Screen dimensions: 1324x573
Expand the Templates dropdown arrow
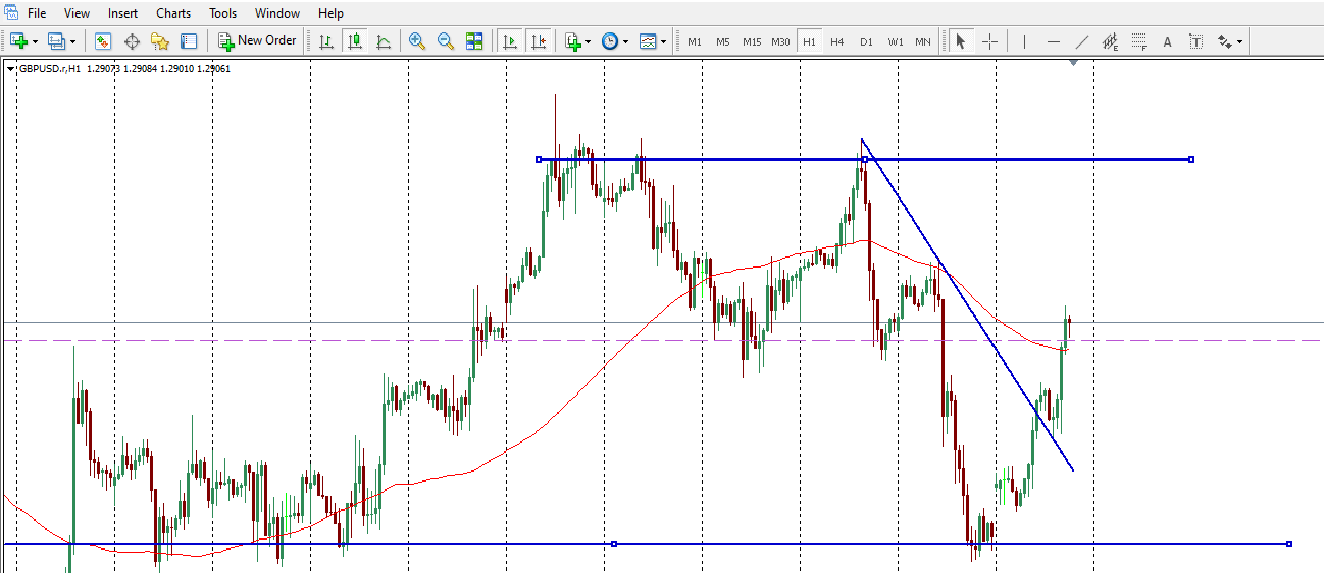(x=663, y=41)
